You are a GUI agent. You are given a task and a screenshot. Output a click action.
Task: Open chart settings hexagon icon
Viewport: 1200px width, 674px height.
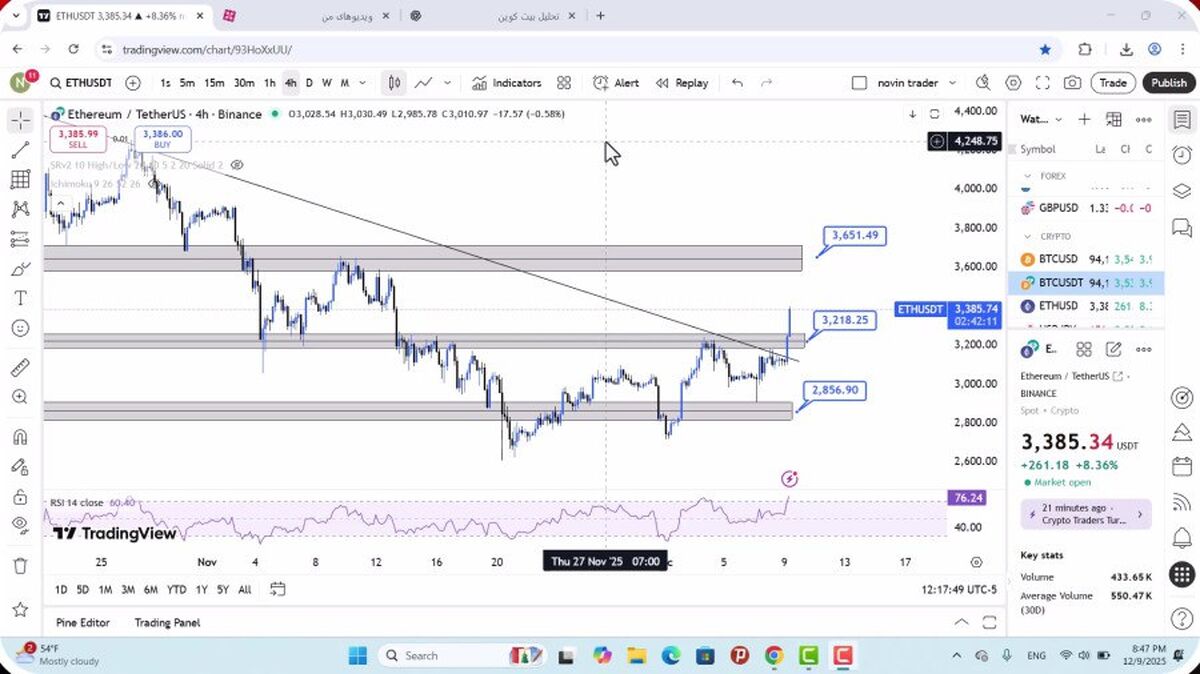pyautogui.click(x=1013, y=83)
